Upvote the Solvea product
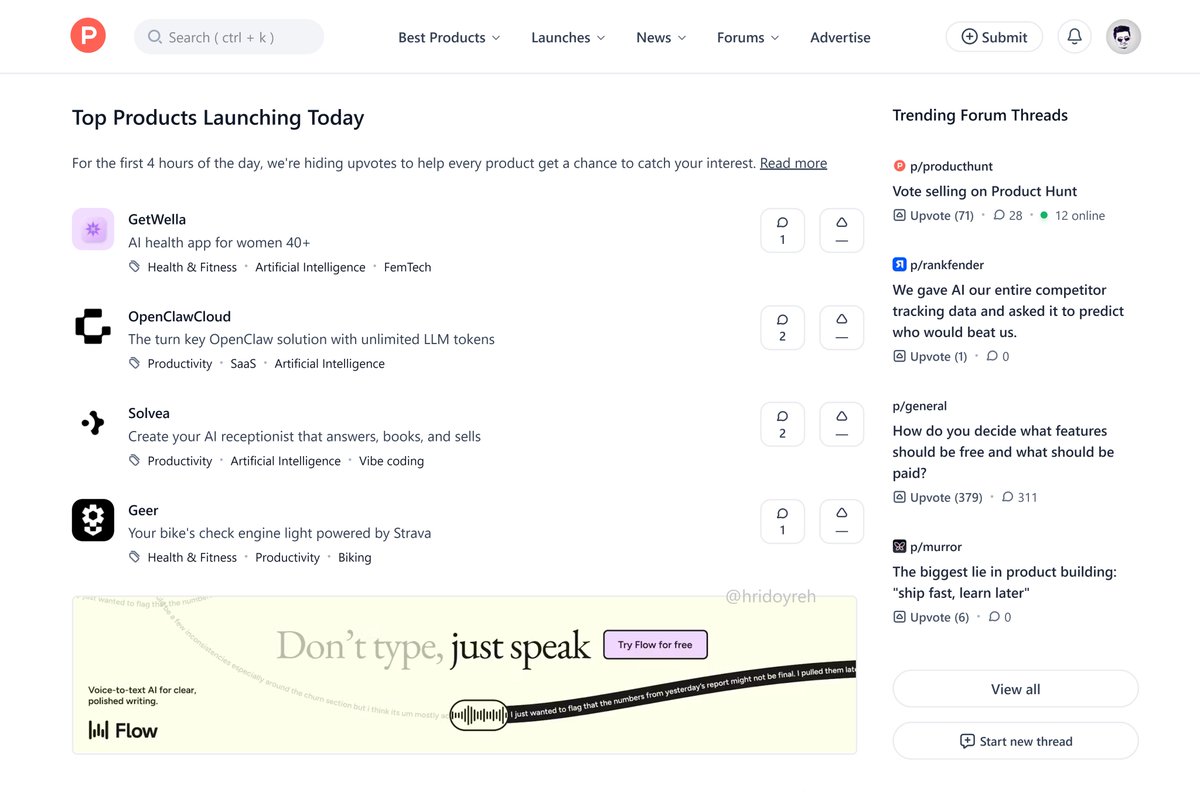 841,424
